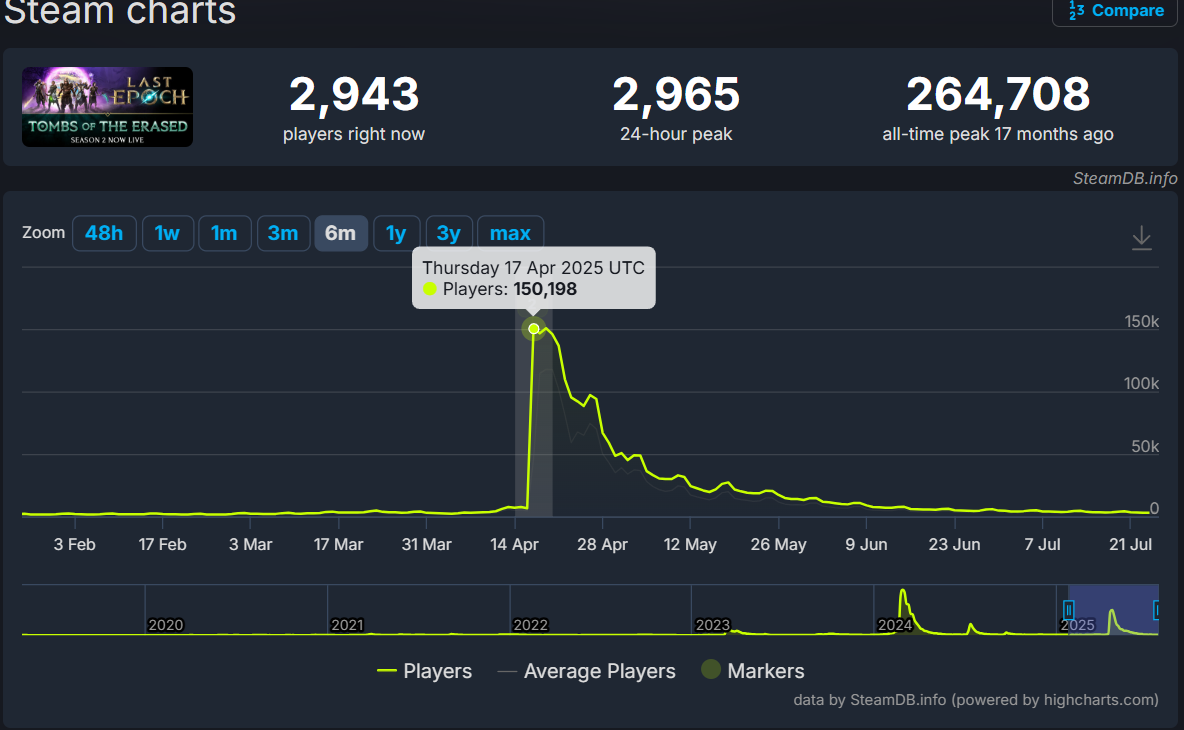Toggle the Average Players legend entry

587,671
